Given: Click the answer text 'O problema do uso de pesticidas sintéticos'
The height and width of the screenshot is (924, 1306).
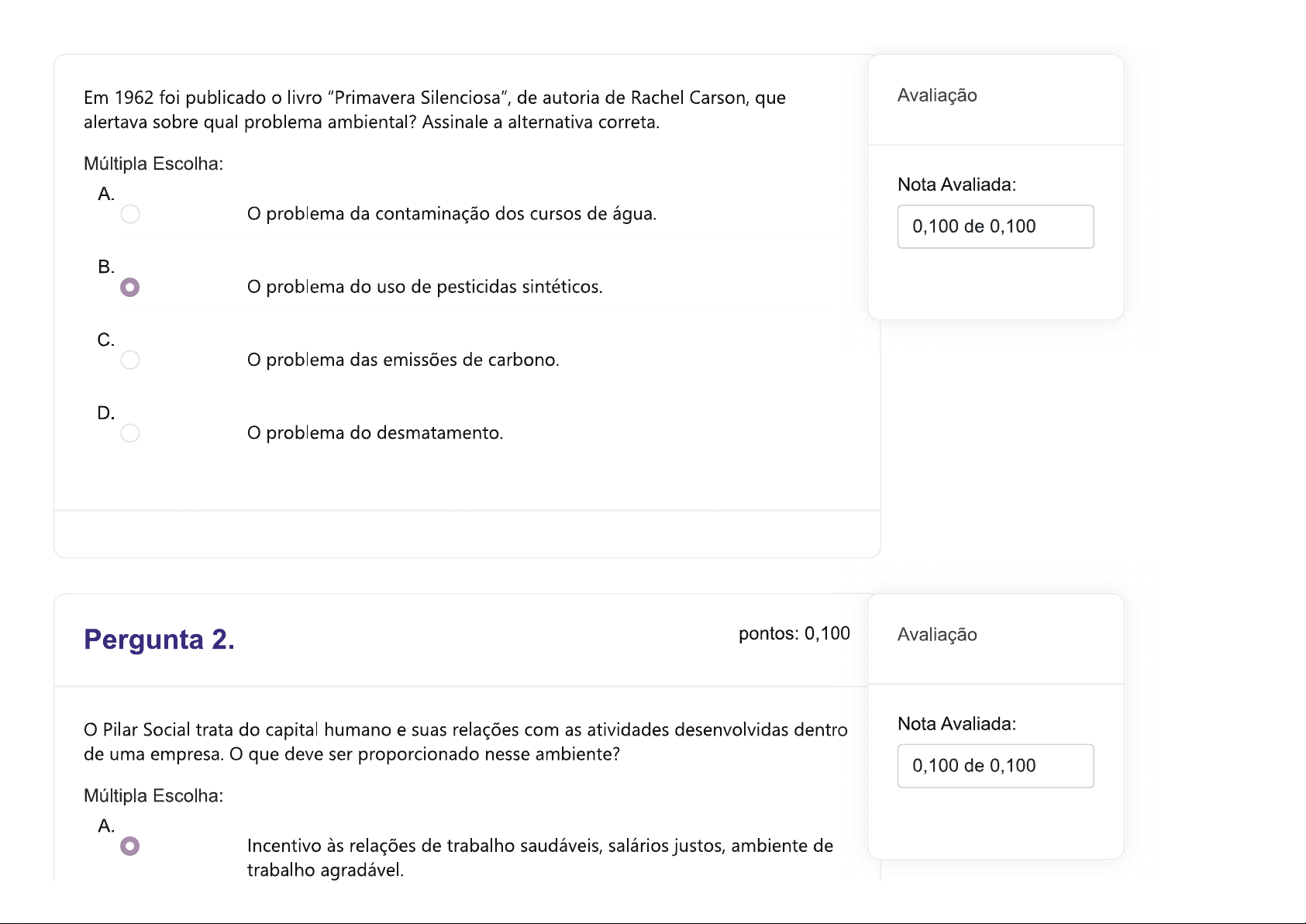Looking at the screenshot, I should 424,287.
